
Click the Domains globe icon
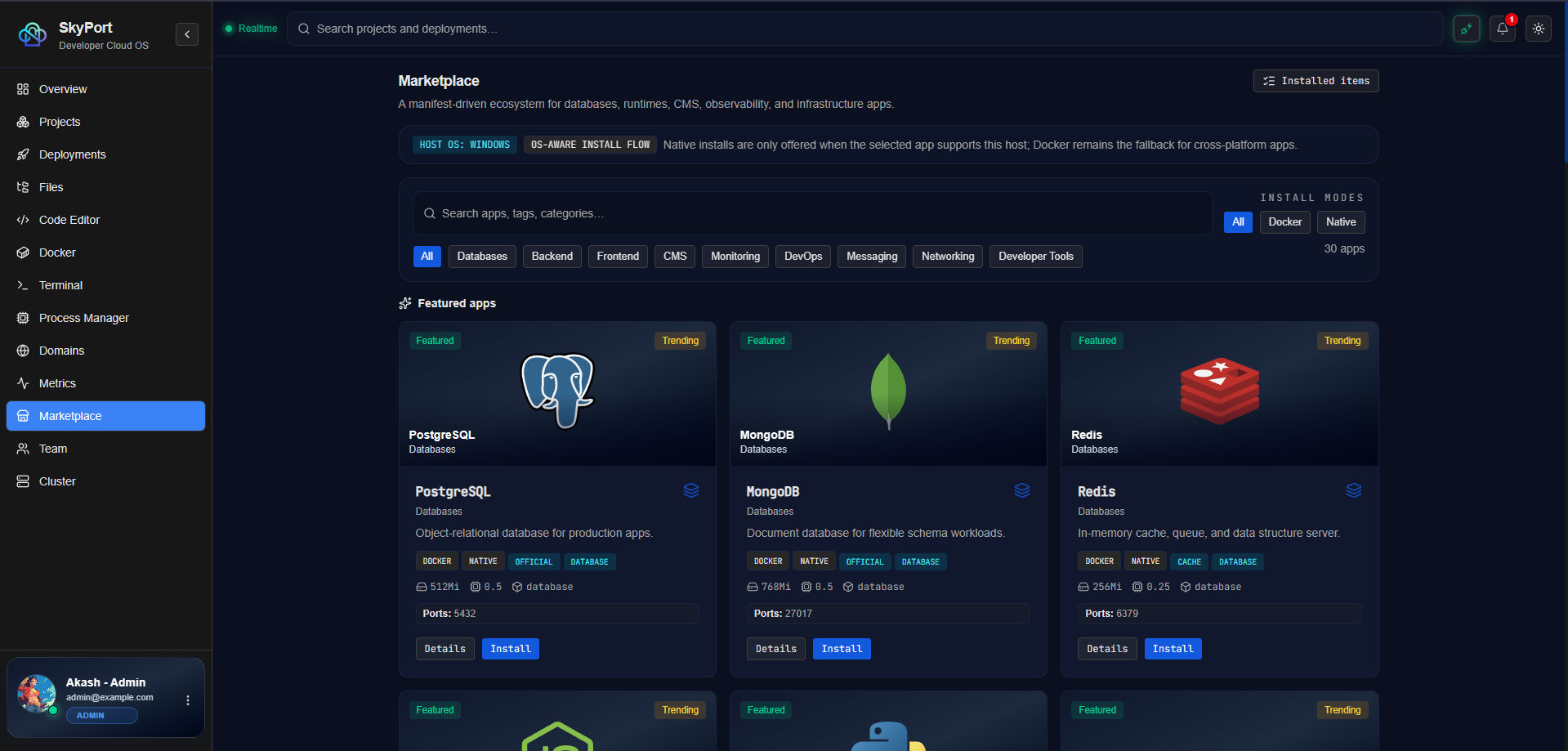(23, 351)
